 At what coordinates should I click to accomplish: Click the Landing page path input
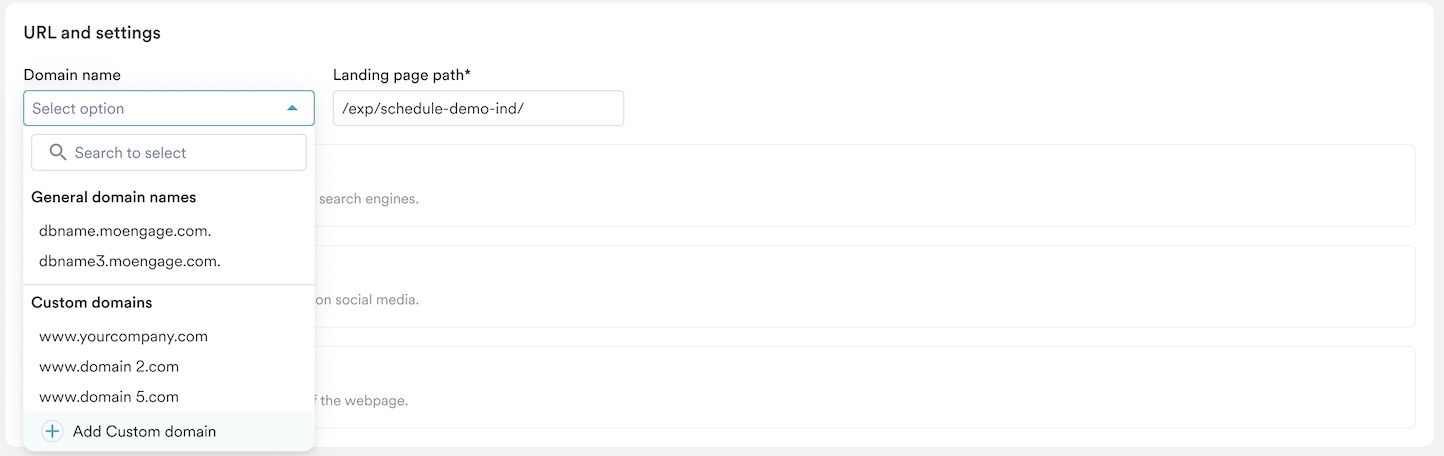[x=477, y=108]
